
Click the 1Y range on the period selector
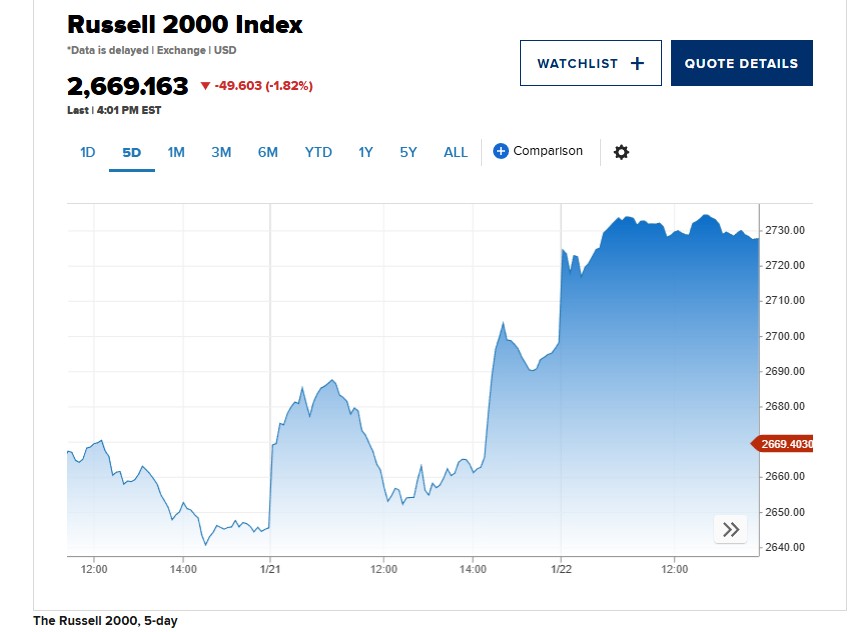pyautogui.click(x=365, y=152)
